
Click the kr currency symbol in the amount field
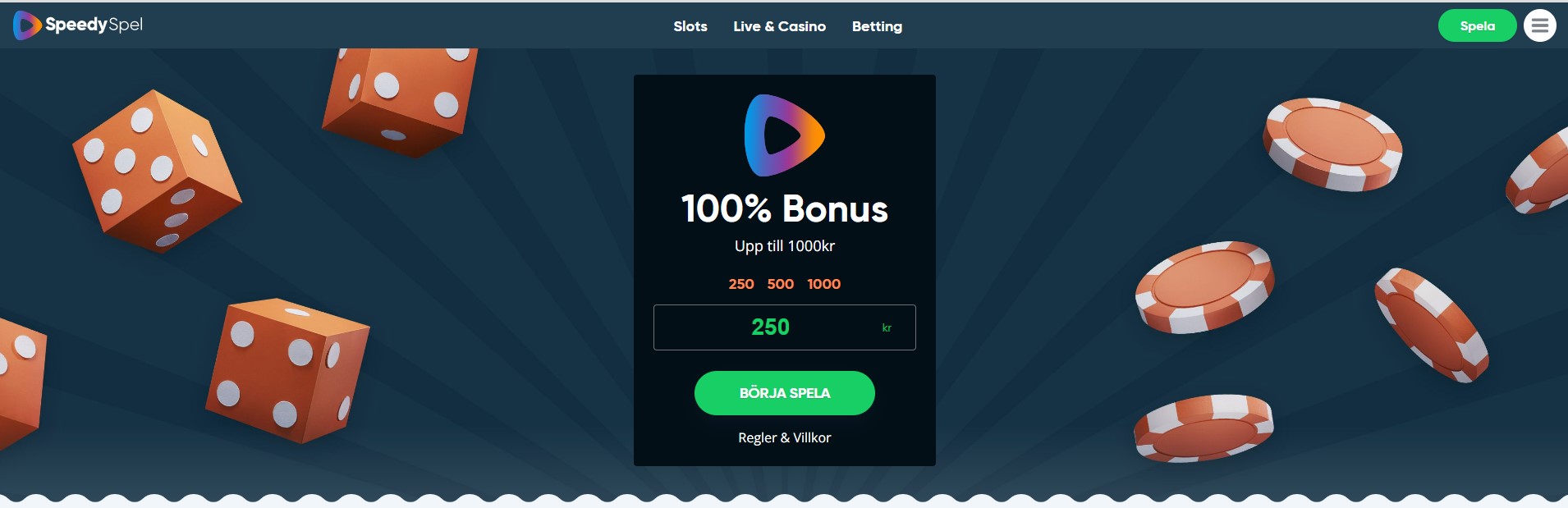click(x=887, y=327)
